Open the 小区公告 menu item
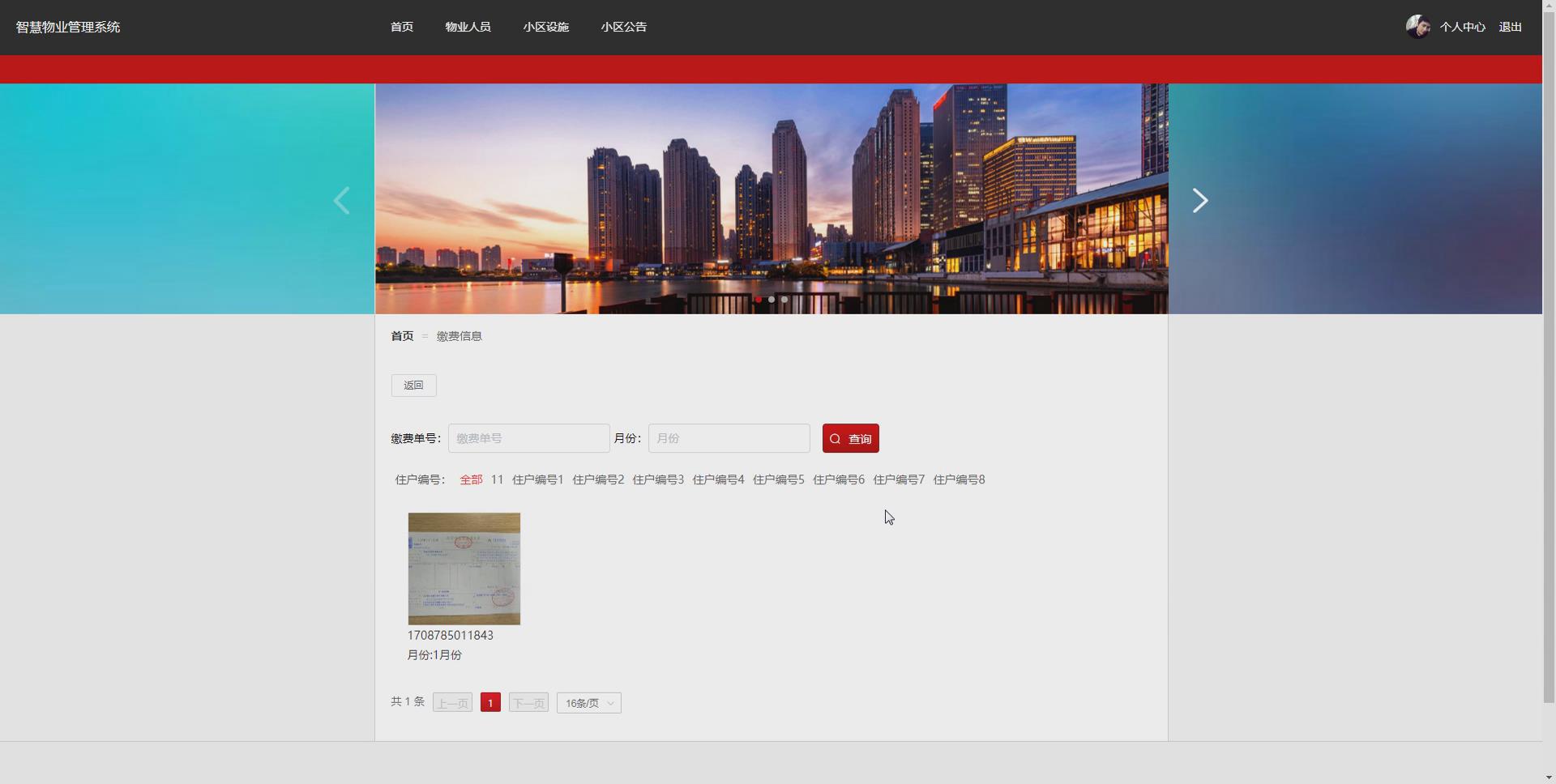This screenshot has height=784, width=1556. (623, 27)
